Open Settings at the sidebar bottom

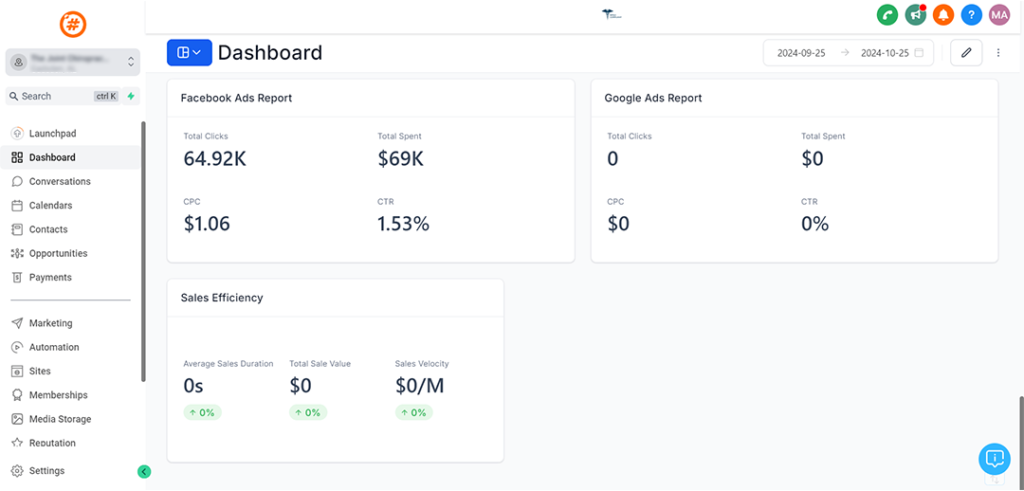coord(46,471)
